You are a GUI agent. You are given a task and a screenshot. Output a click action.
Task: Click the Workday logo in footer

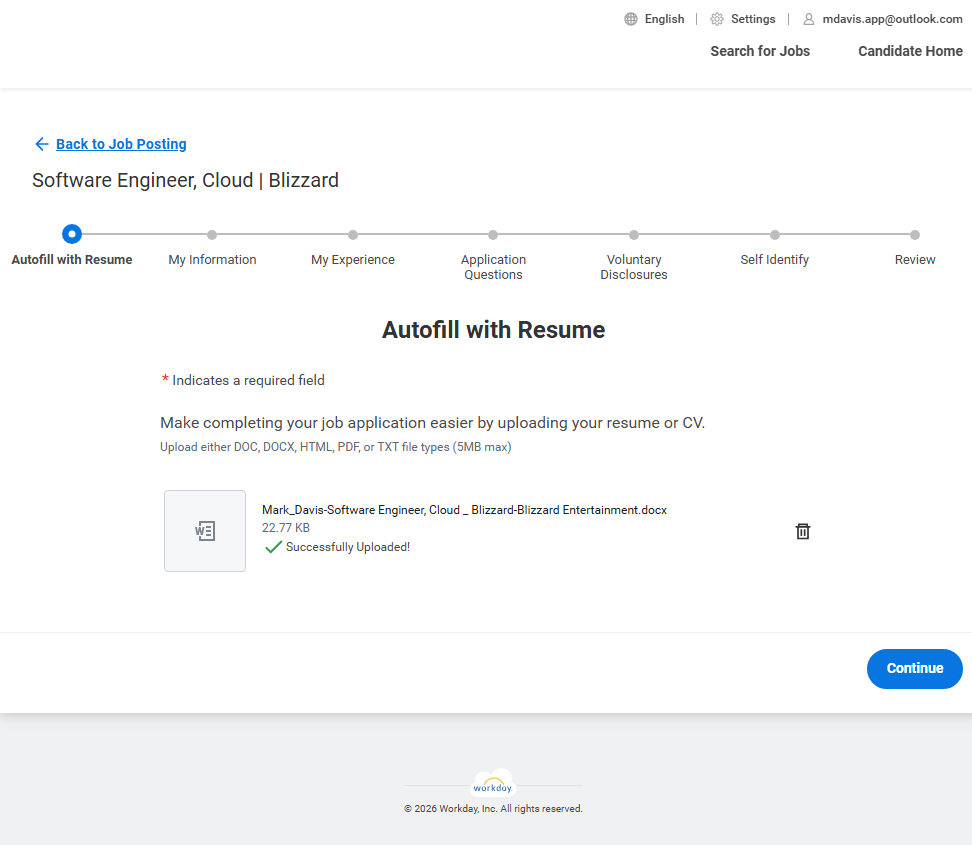coord(493,785)
